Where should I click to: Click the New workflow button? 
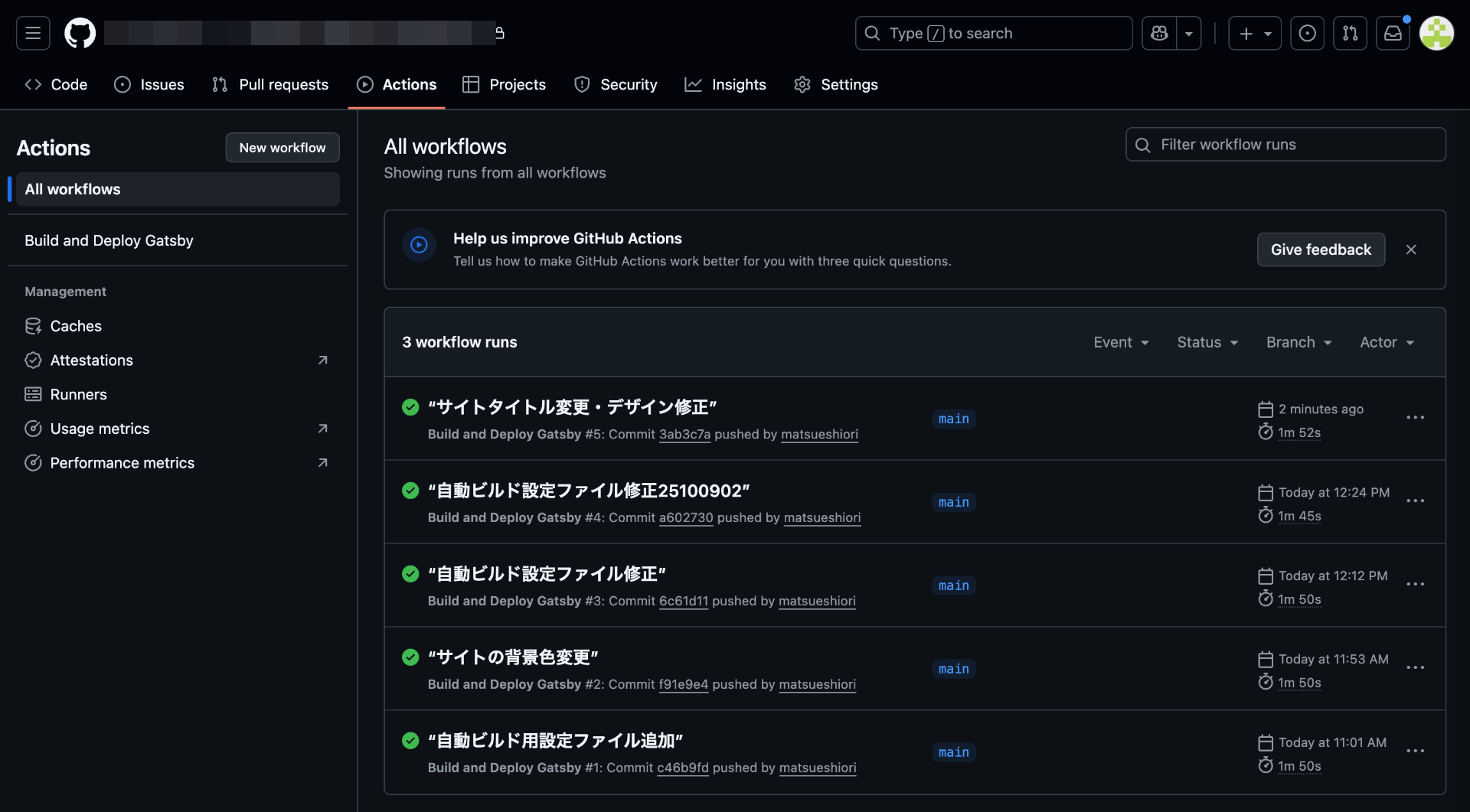tap(283, 148)
